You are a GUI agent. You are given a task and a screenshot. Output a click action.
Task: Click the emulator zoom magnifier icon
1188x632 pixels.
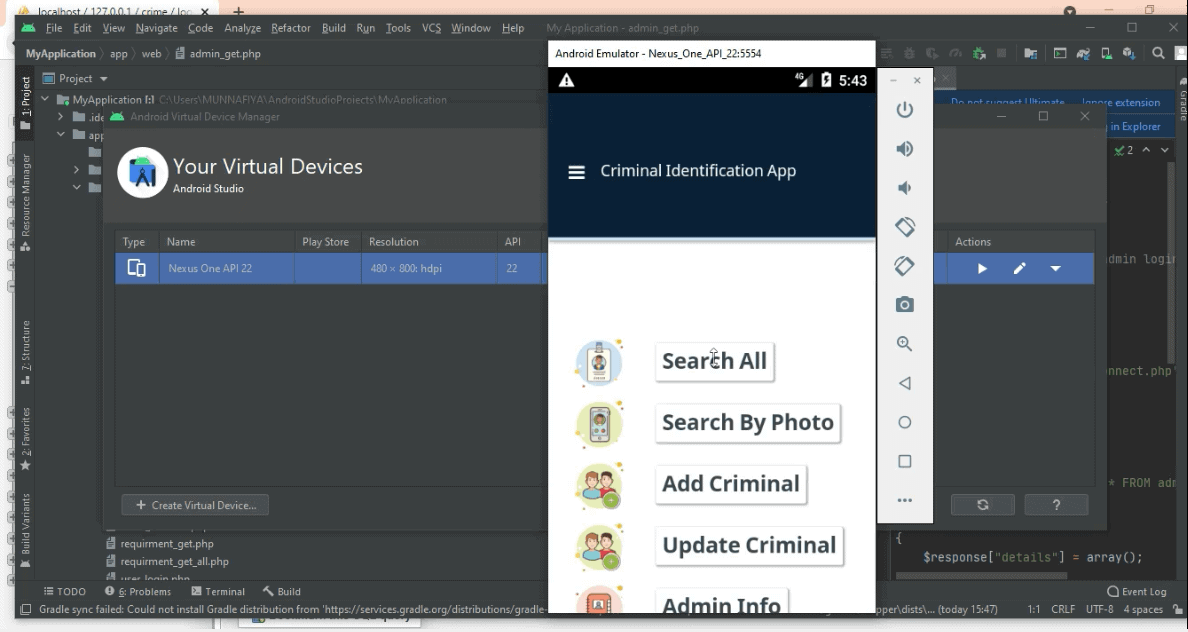point(904,344)
